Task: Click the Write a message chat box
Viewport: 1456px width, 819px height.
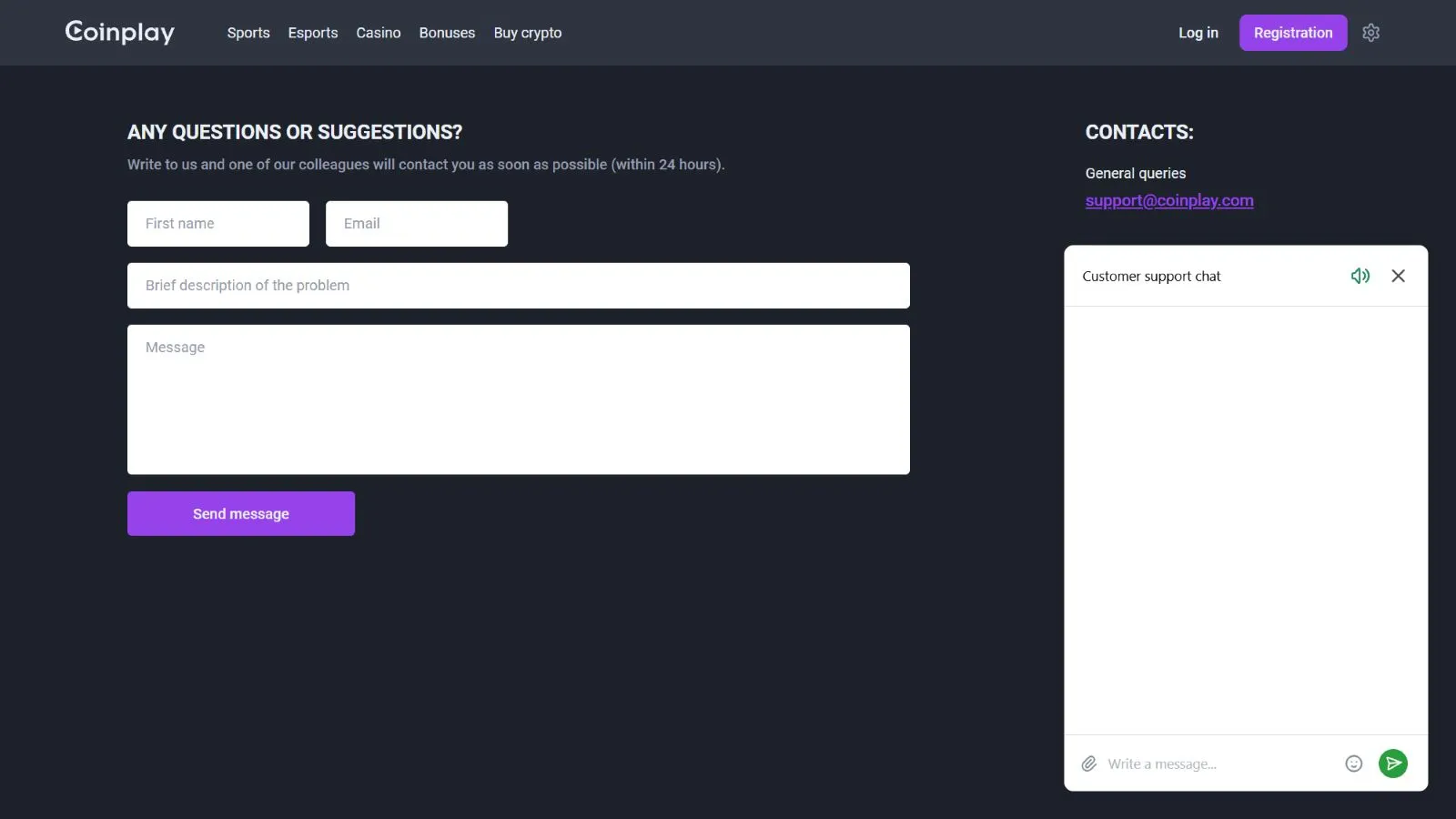Action: pyautogui.click(x=1219, y=763)
